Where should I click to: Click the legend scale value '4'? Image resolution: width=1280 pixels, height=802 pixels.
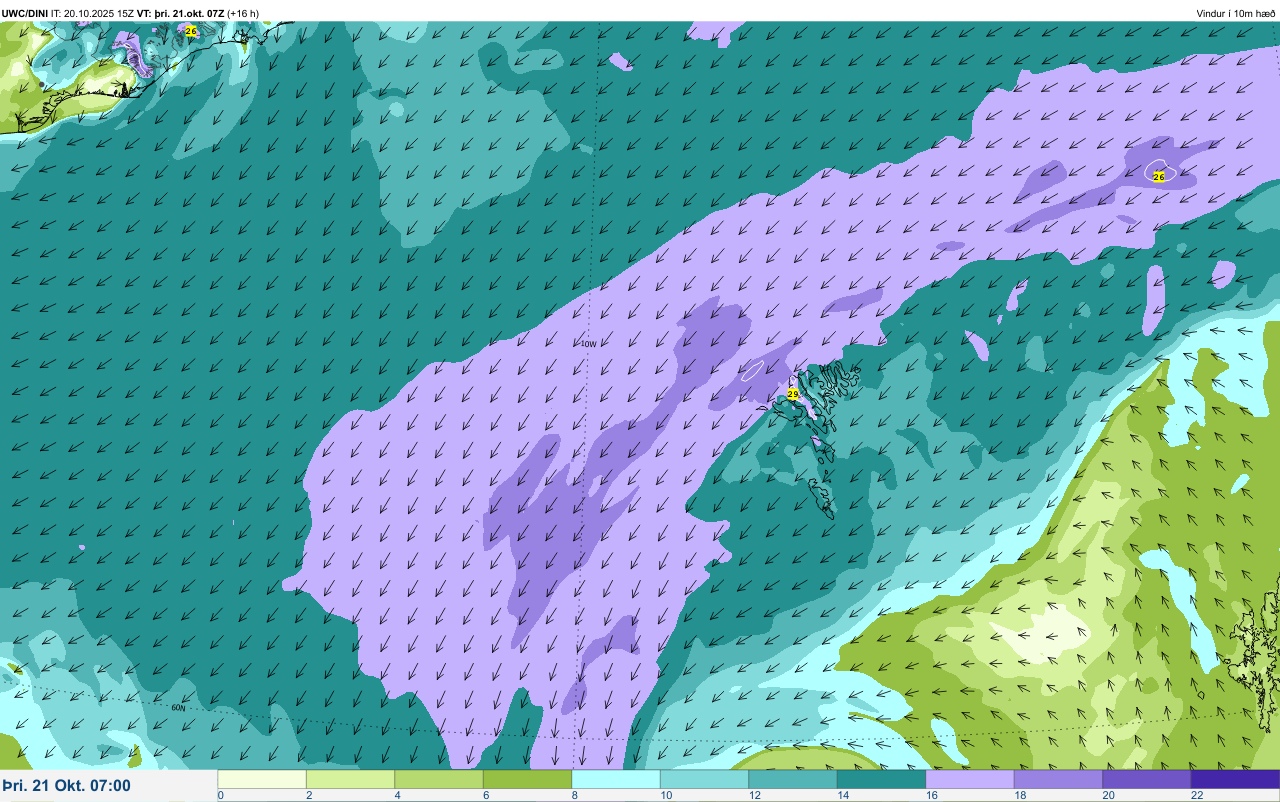point(397,795)
